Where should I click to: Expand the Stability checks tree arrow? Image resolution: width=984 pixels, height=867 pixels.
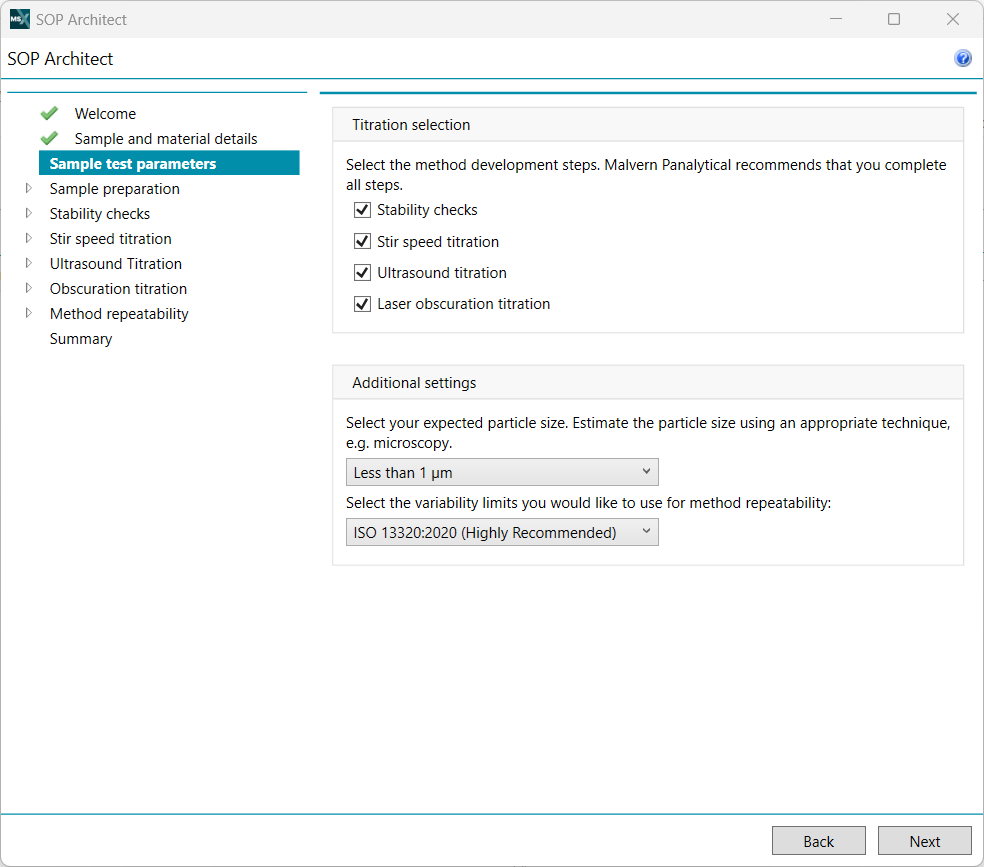click(x=29, y=214)
